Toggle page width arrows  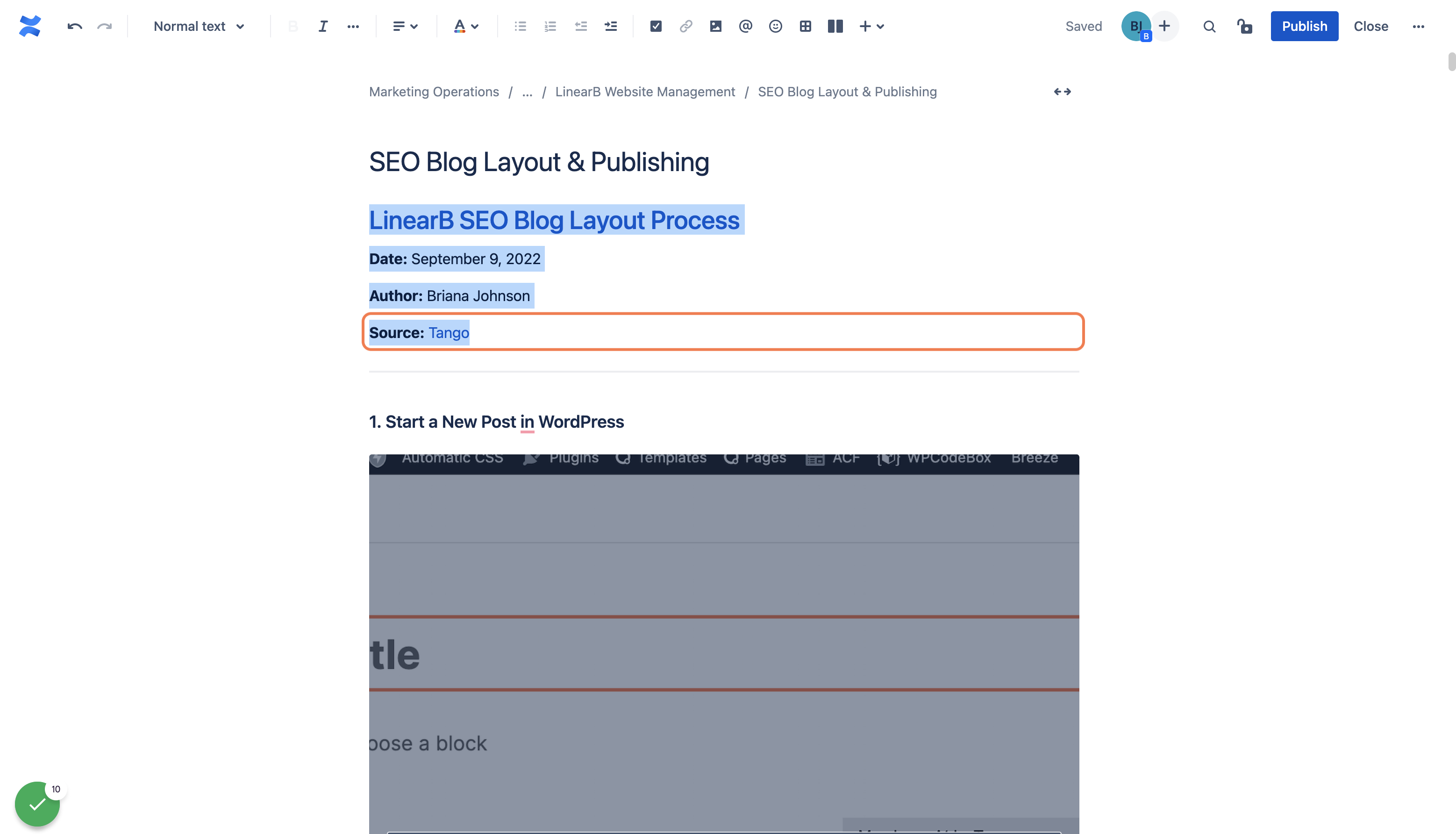[x=1063, y=92]
